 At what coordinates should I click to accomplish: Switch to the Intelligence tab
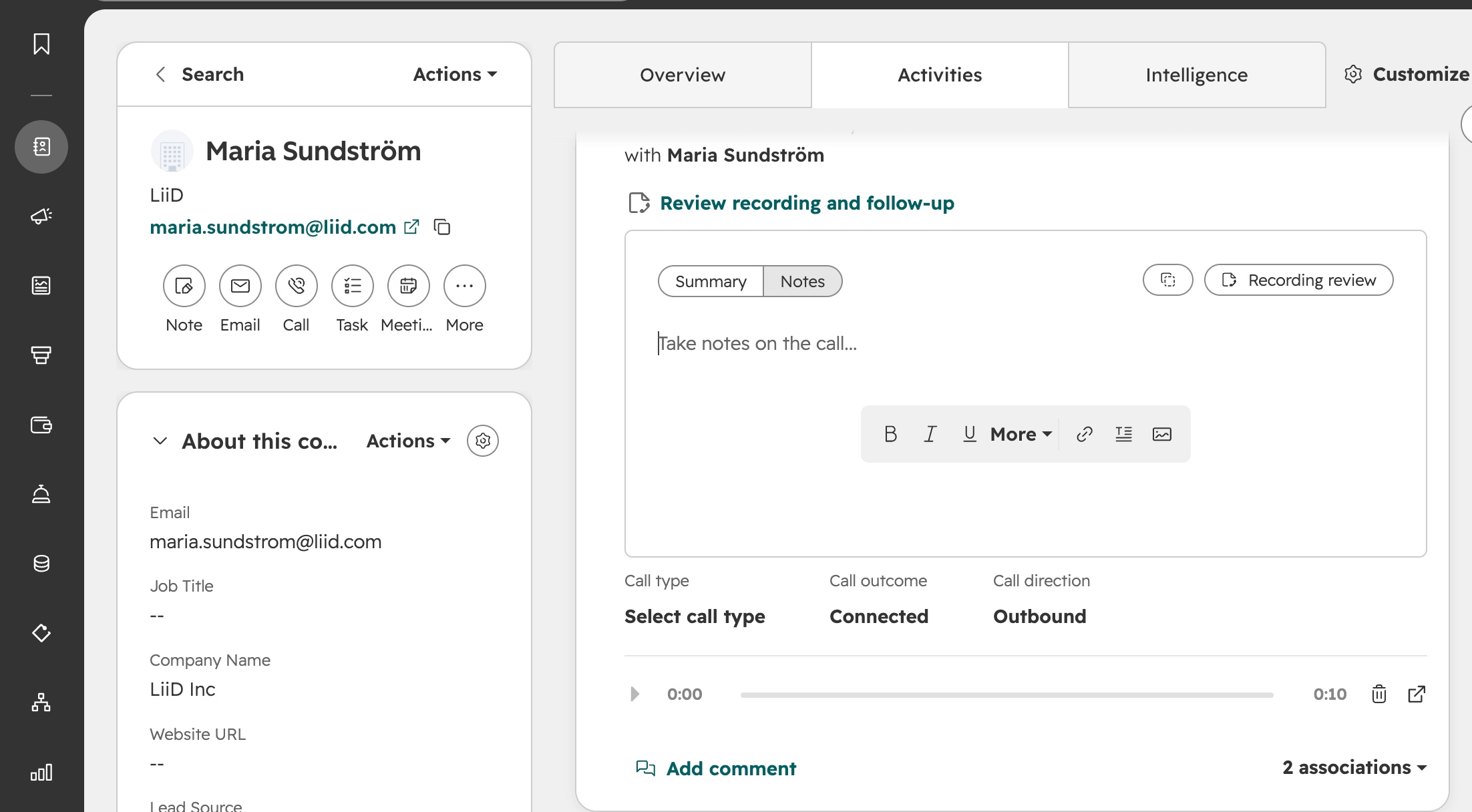pyautogui.click(x=1197, y=75)
